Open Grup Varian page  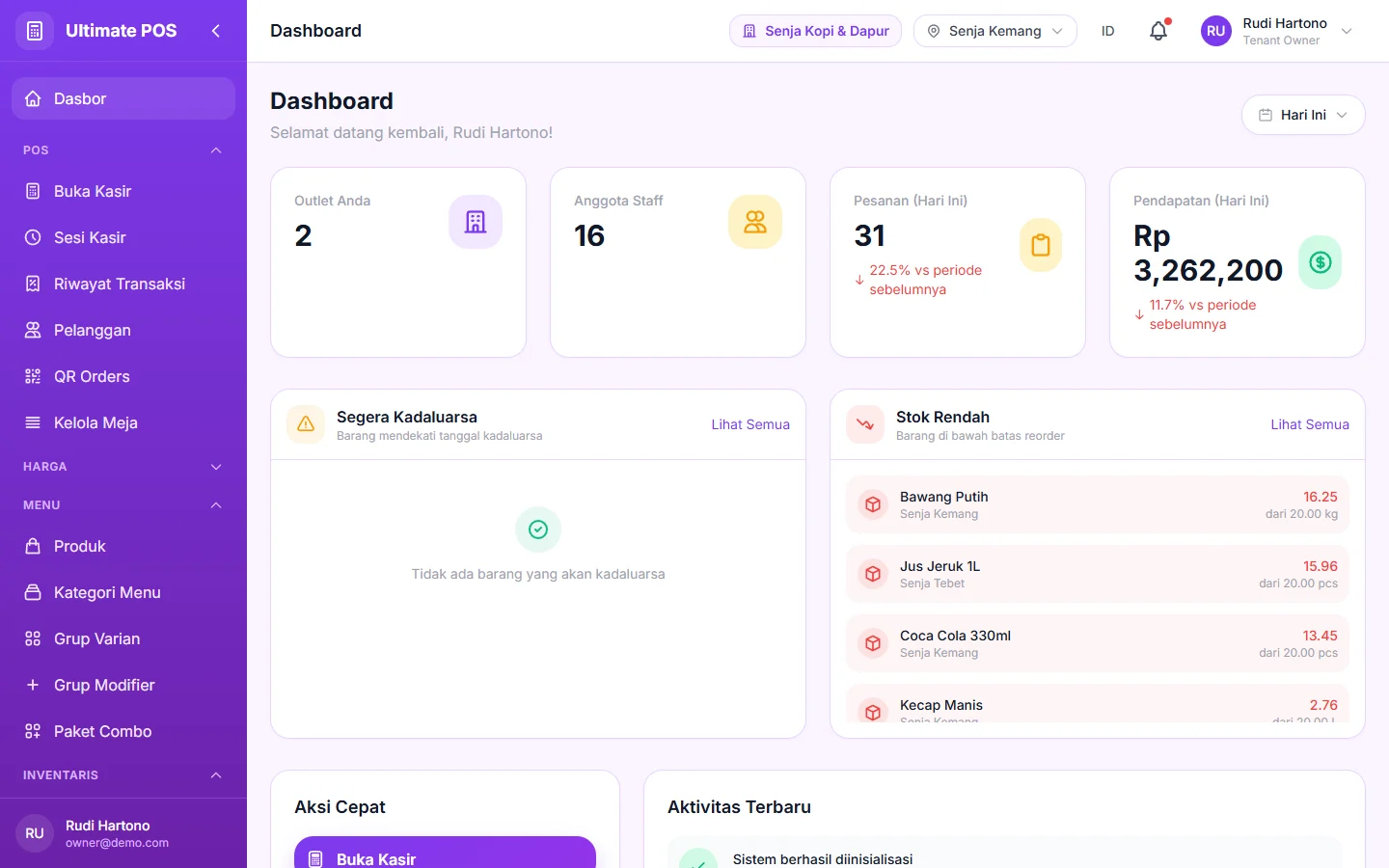123,638
